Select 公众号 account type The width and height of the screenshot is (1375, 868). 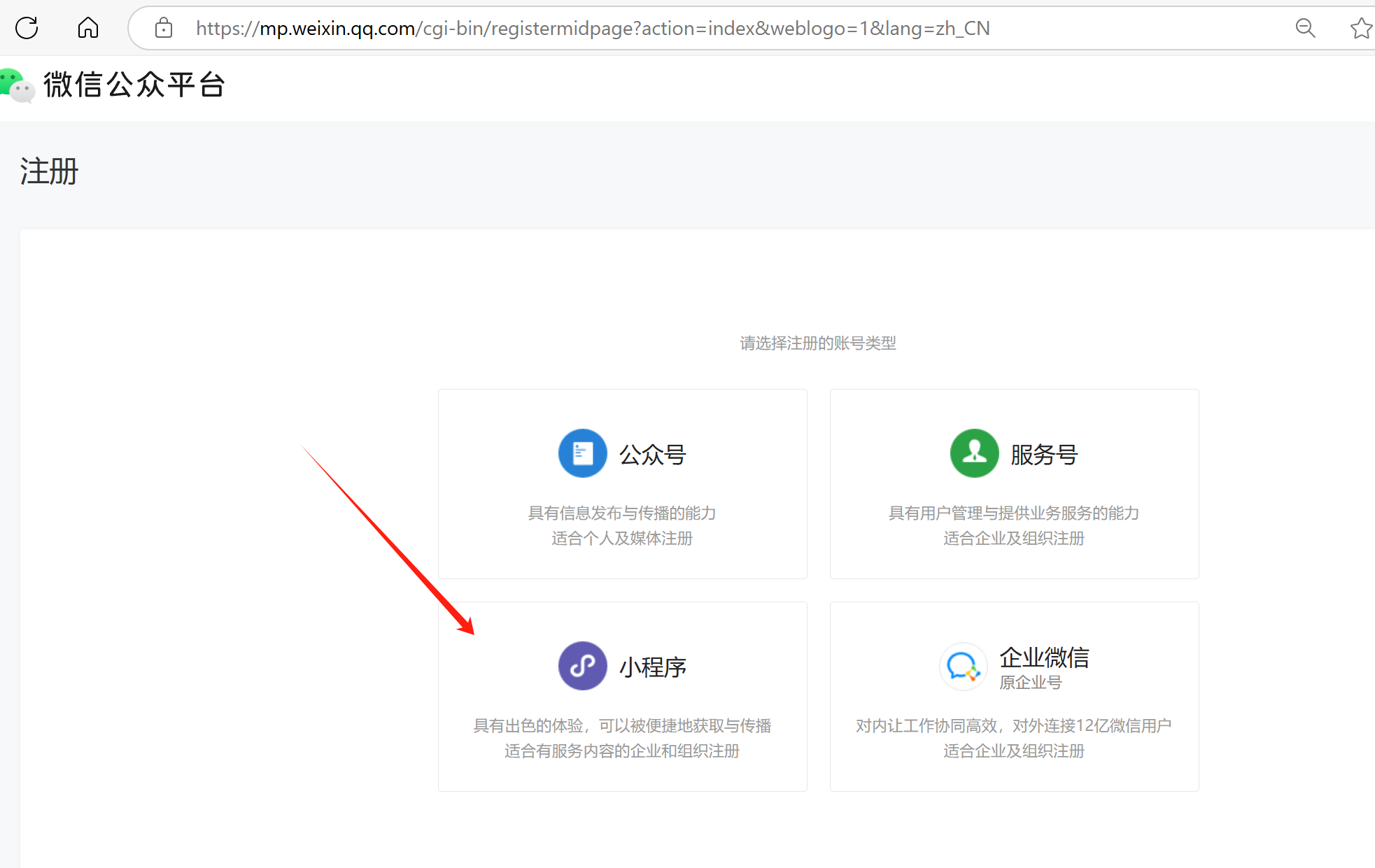pyautogui.click(x=623, y=484)
